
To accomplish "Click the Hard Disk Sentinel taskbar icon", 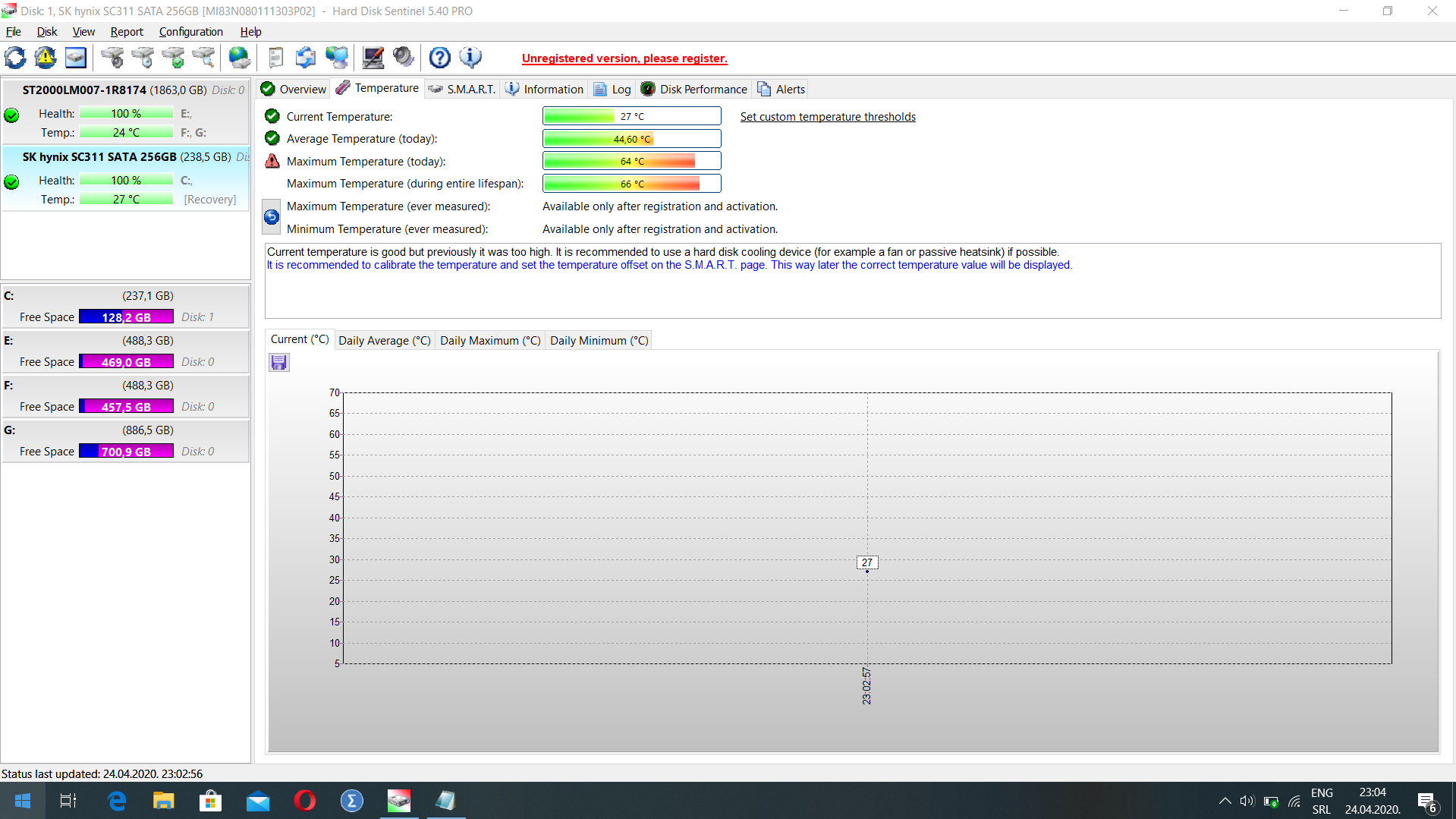I will (x=399, y=801).
